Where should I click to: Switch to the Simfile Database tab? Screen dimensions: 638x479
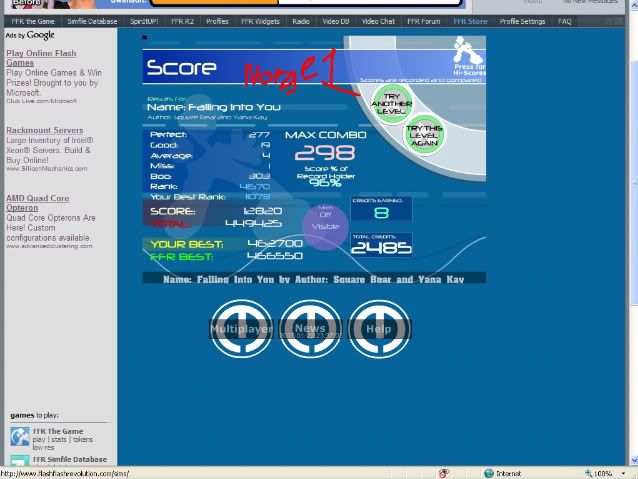(x=100, y=21)
